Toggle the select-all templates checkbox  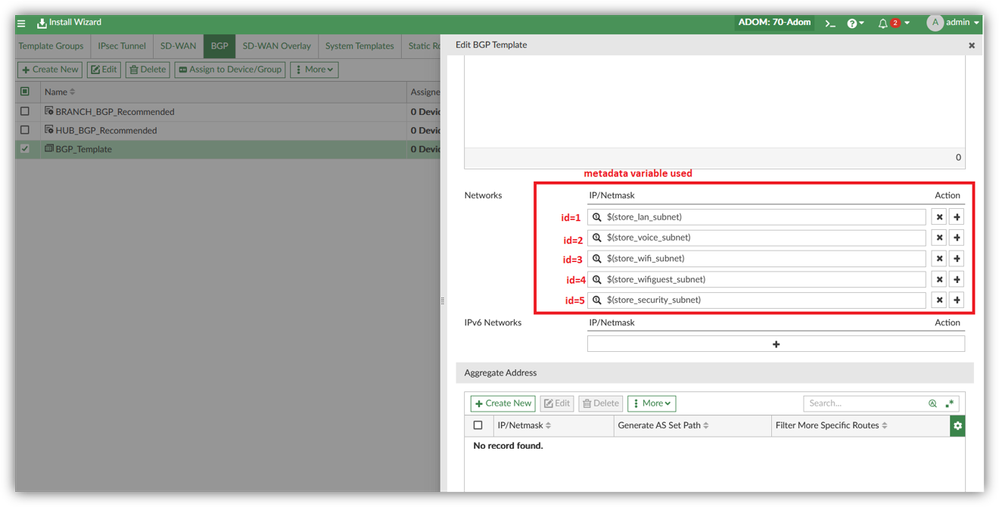25,92
